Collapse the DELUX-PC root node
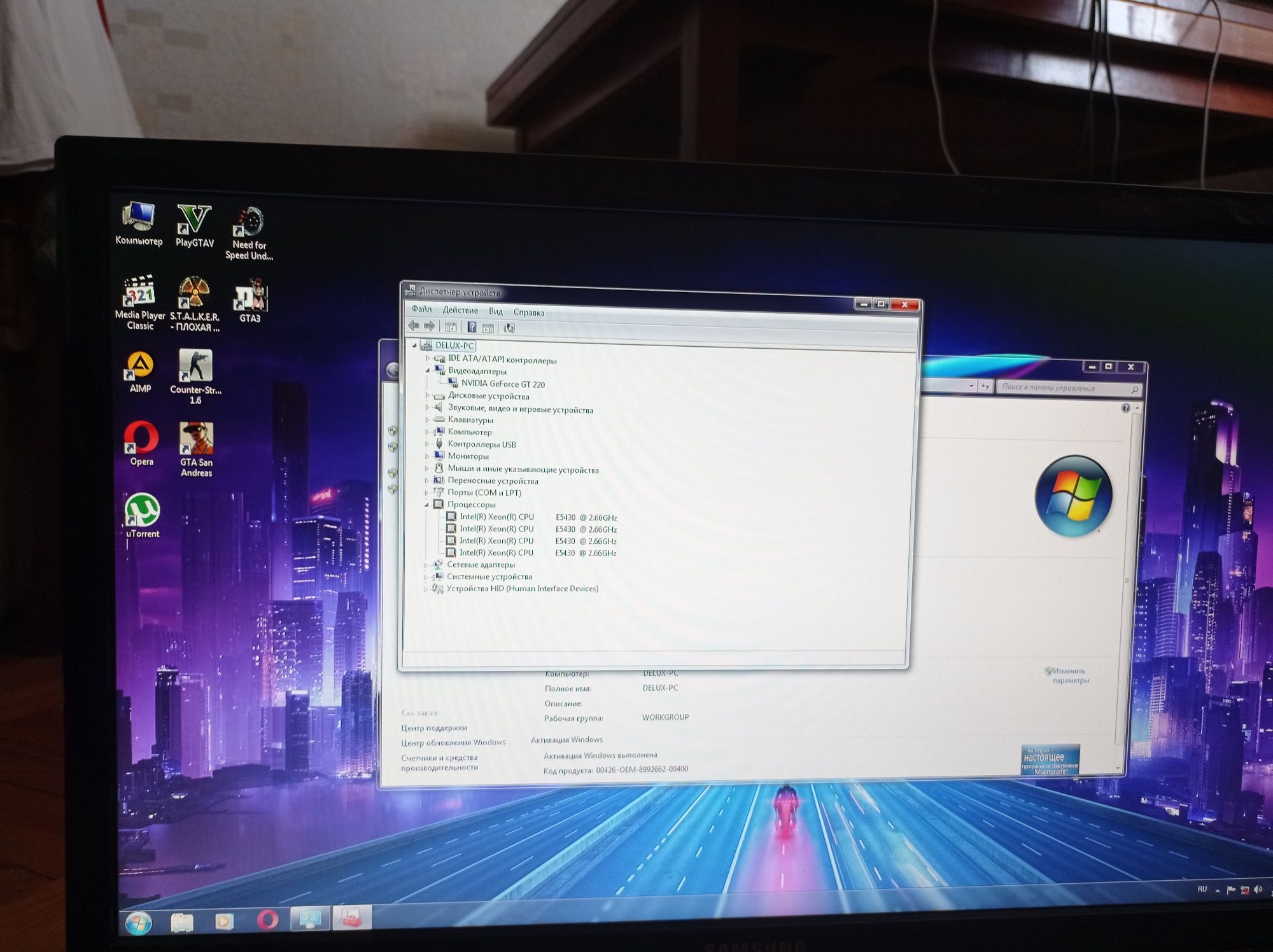The height and width of the screenshot is (952, 1273). tap(414, 346)
